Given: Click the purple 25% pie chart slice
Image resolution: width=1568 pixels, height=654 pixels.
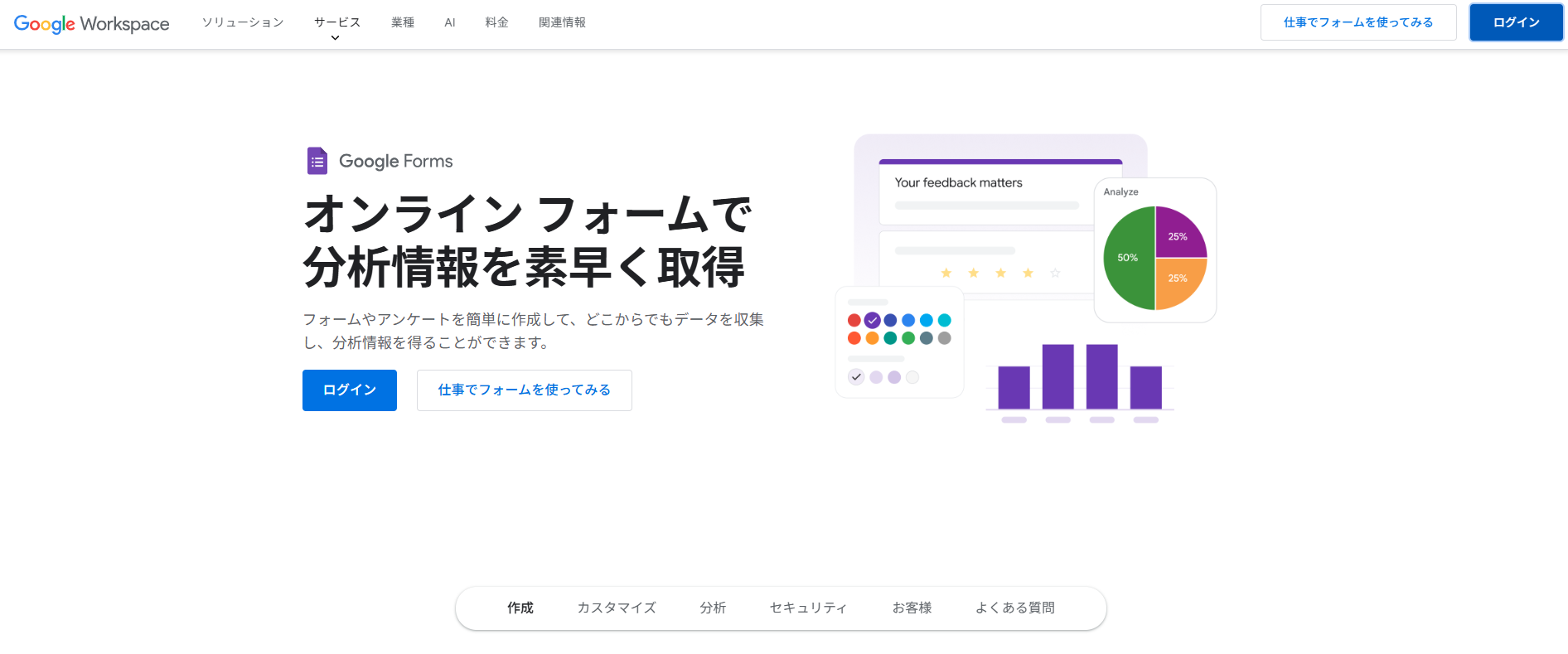Looking at the screenshot, I should [1177, 235].
